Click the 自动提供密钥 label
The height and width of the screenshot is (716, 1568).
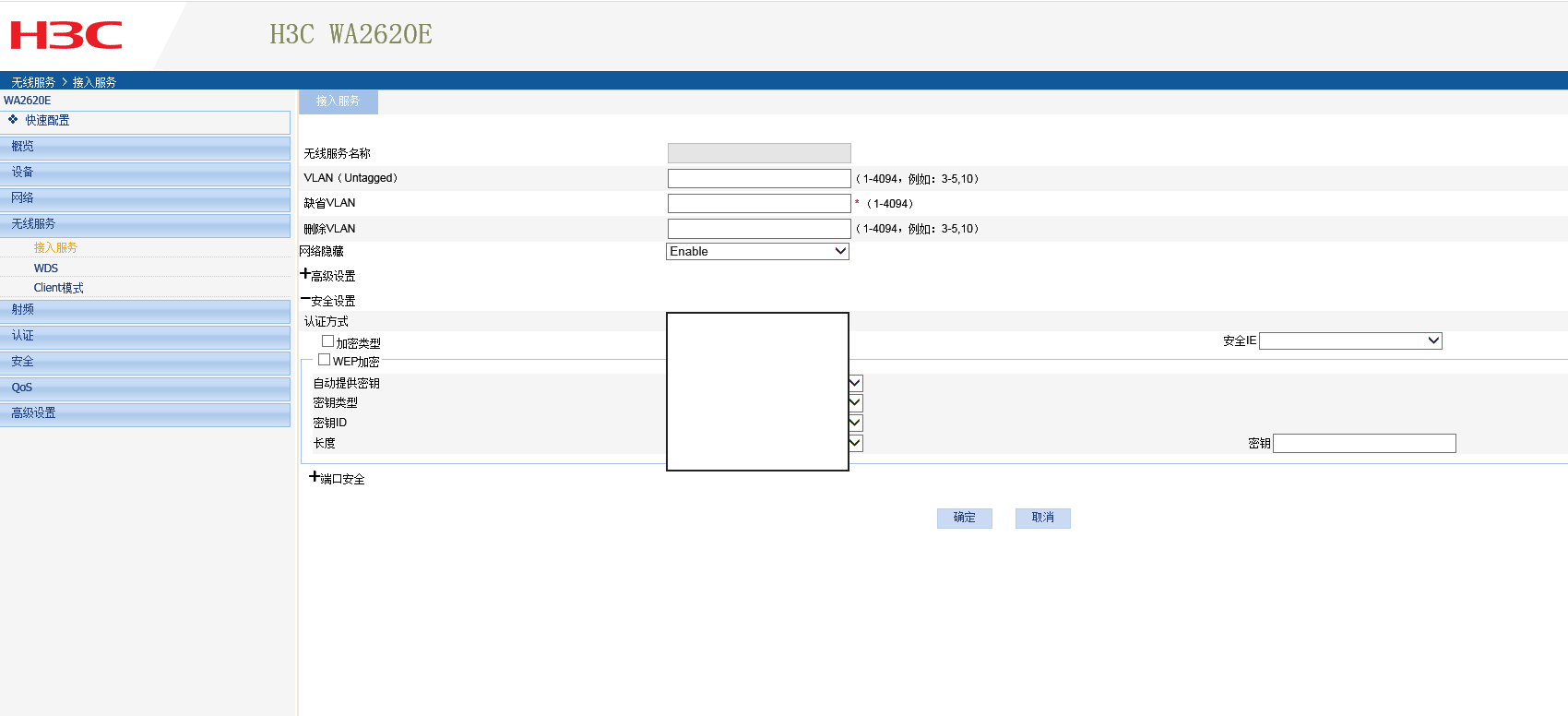(x=346, y=383)
